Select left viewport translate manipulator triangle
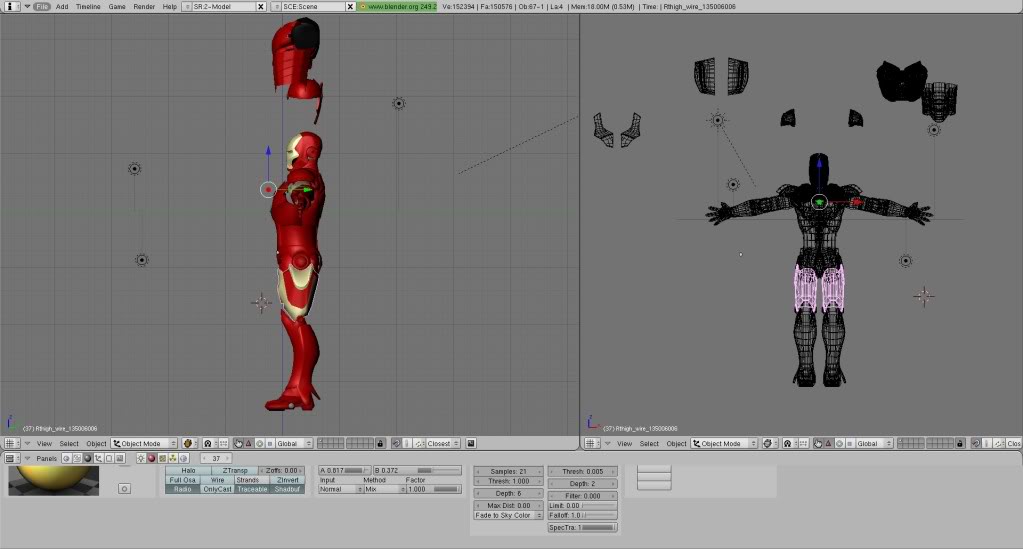Image resolution: width=1023 pixels, height=549 pixels. pos(249,443)
